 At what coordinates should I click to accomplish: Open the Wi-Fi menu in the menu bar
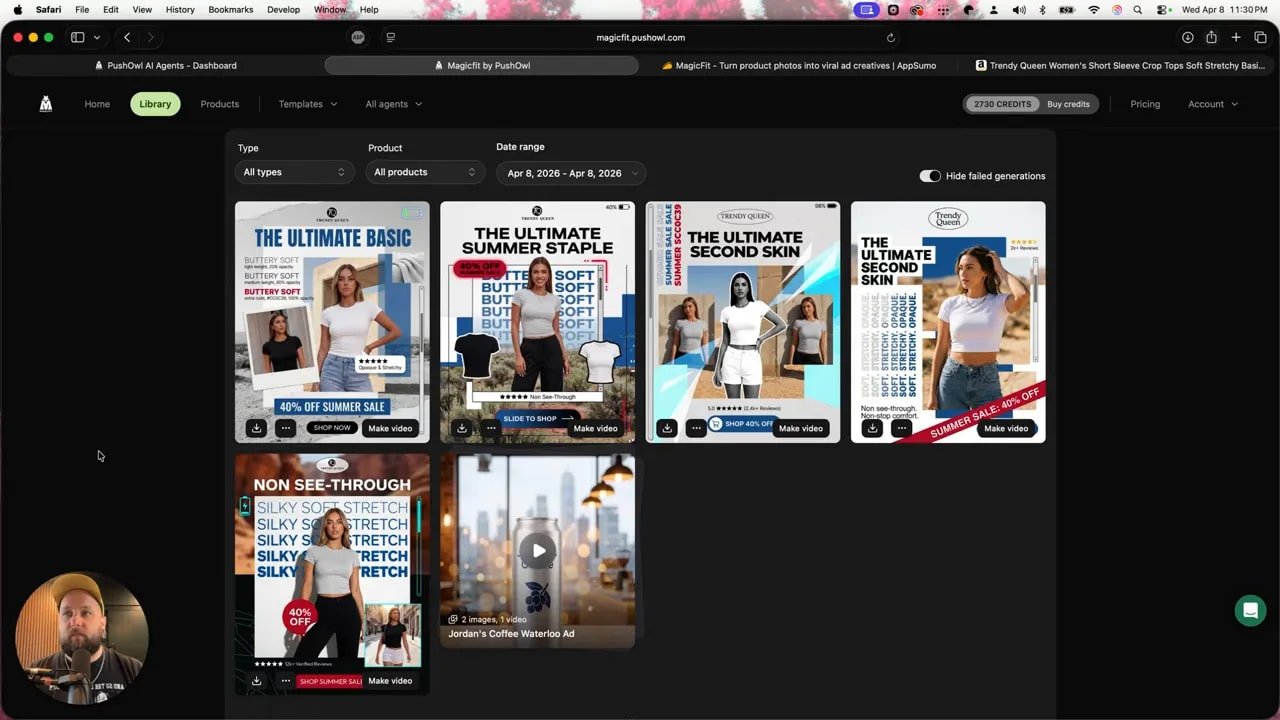[x=1094, y=9]
